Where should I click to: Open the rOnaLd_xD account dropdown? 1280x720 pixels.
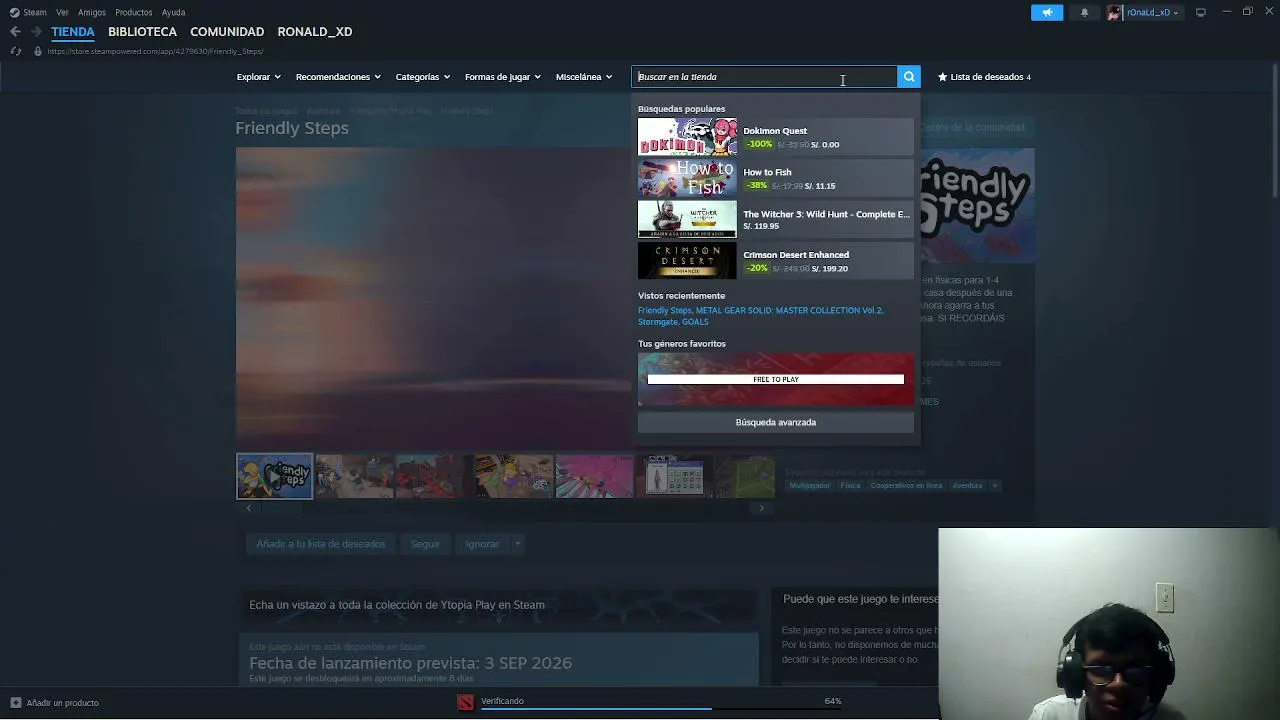(1153, 12)
